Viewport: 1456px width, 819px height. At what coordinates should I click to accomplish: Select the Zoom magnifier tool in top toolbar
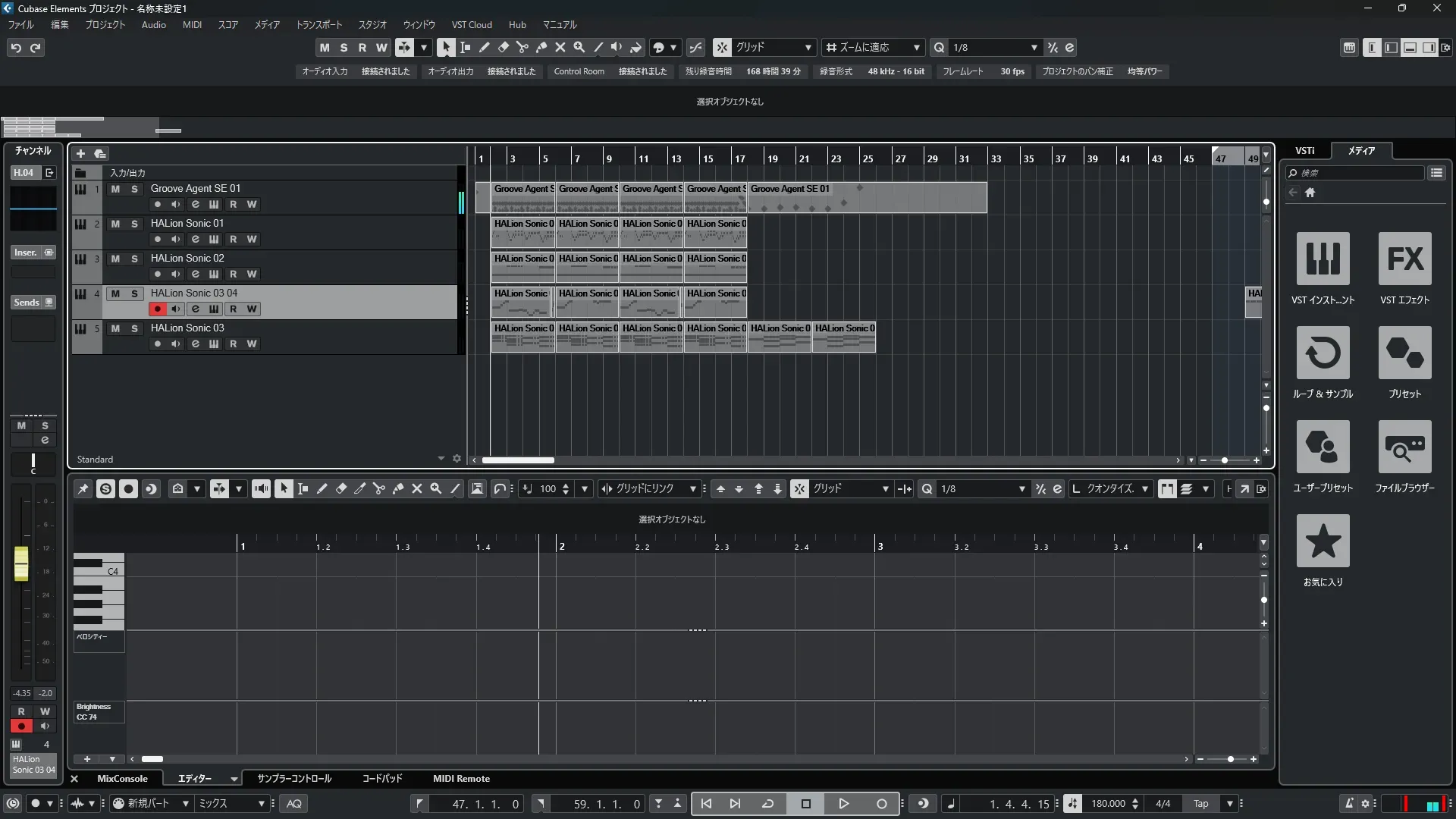[x=579, y=47]
